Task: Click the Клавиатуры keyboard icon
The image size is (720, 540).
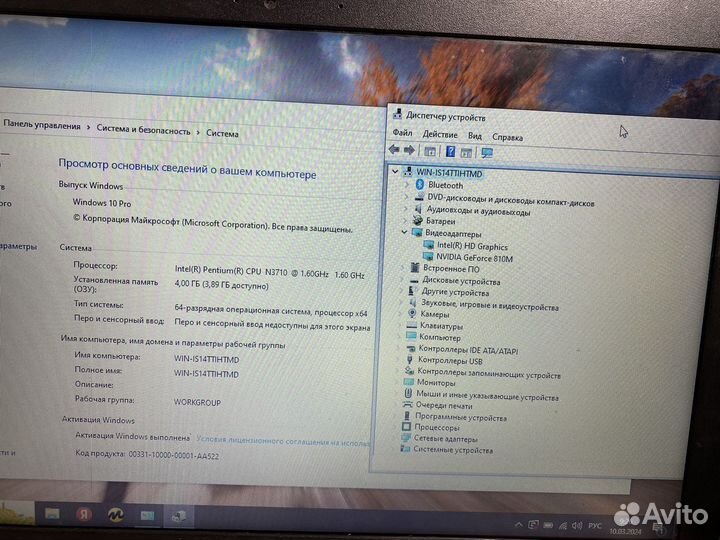Action: coord(412,325)
